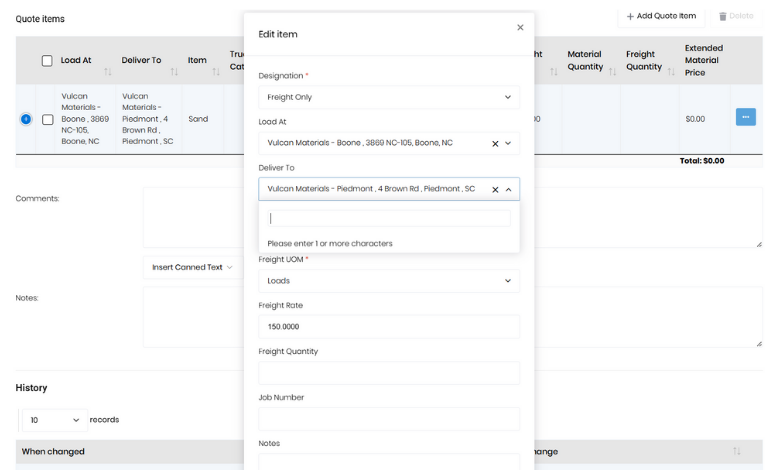Click the Add Quote Item button
The image size is (780, 470).
tap(661, 16)
